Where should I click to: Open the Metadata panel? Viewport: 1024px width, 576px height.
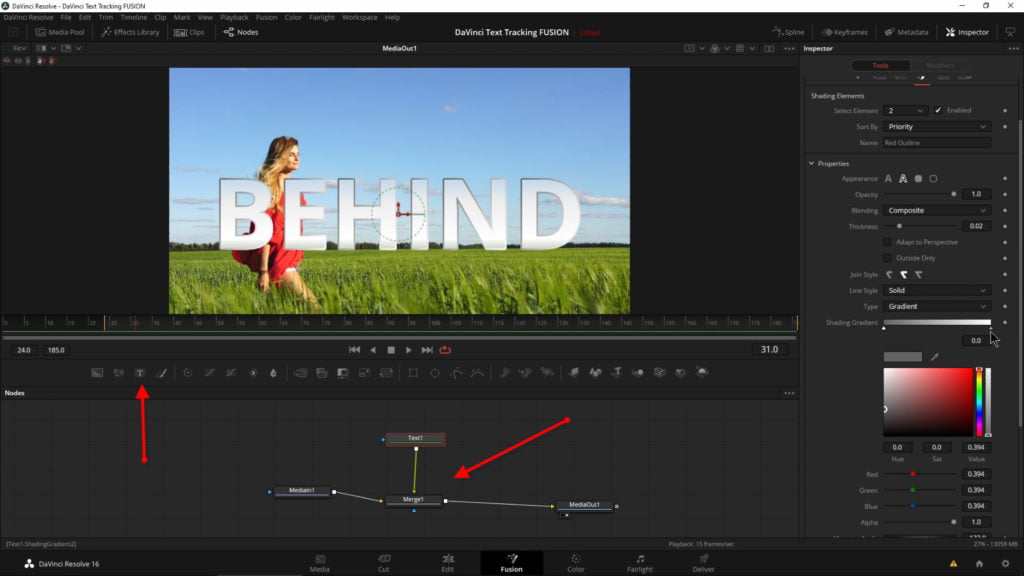[x=906, y=32]
